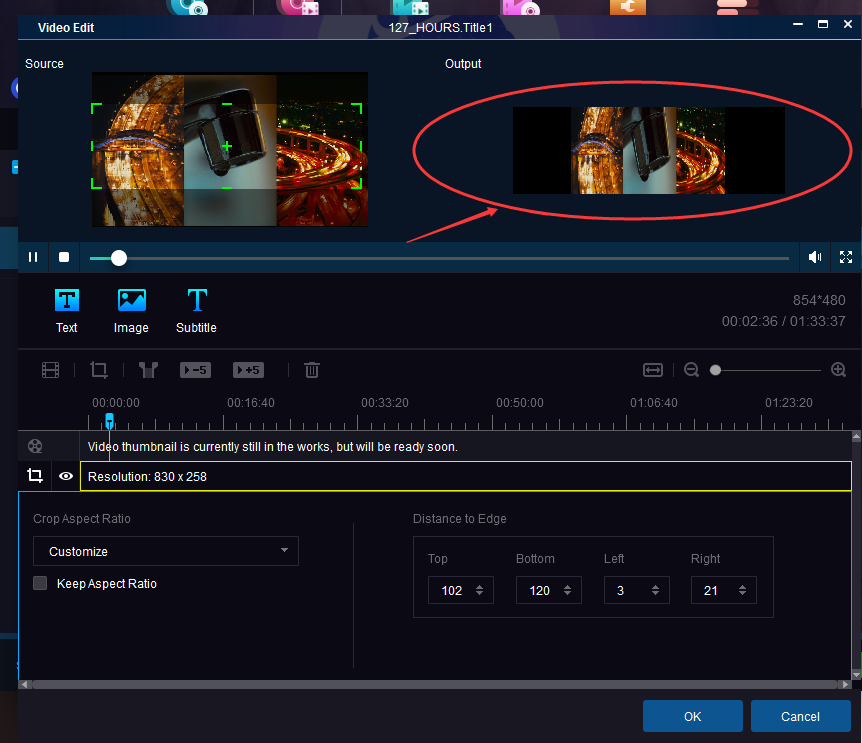Click the timeline zoom slider handle
Screen dimensions: 862x743
pyautogui.click(x=715, y=370)
